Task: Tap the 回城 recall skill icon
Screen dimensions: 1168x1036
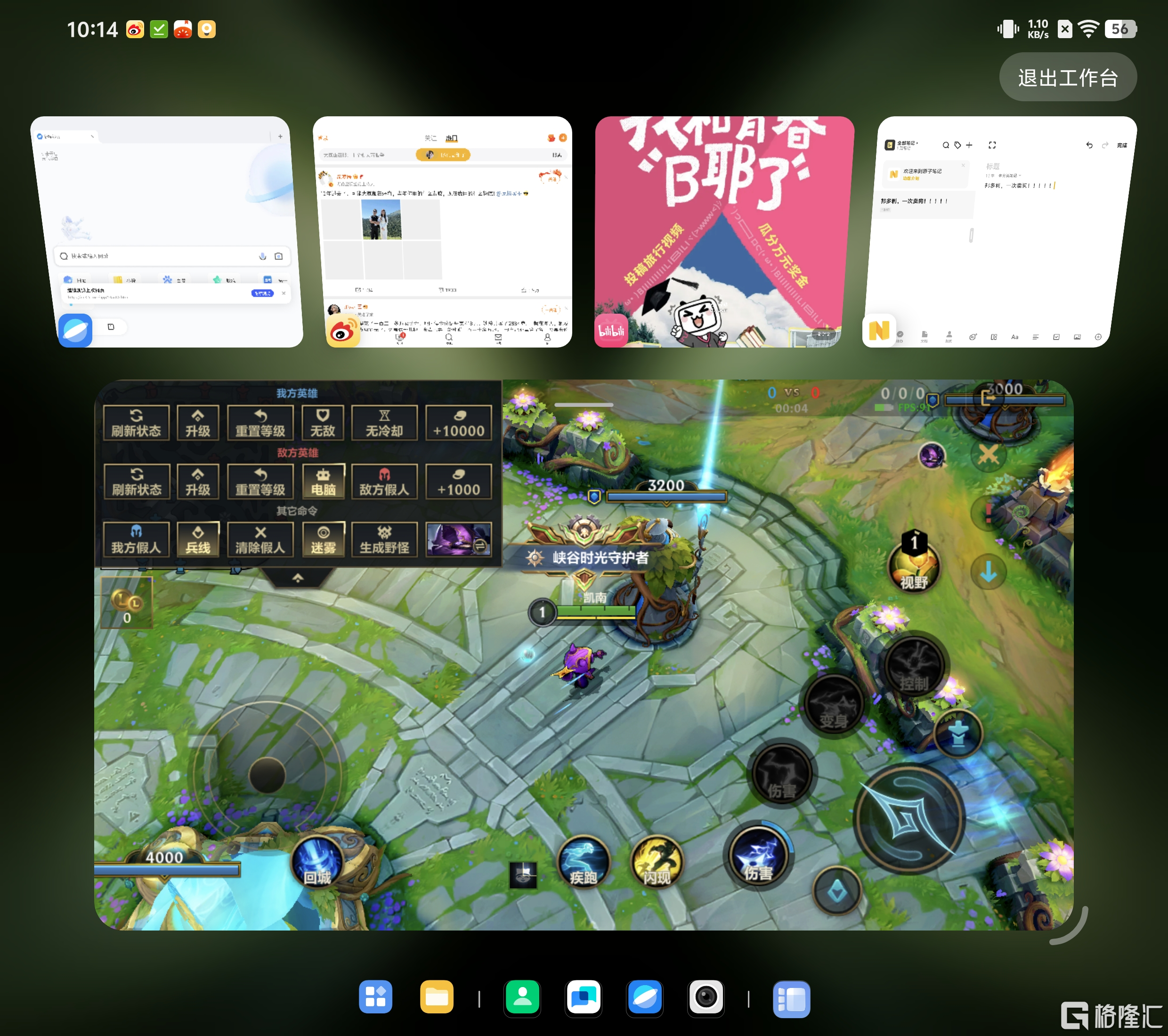Action: (317, 862)
